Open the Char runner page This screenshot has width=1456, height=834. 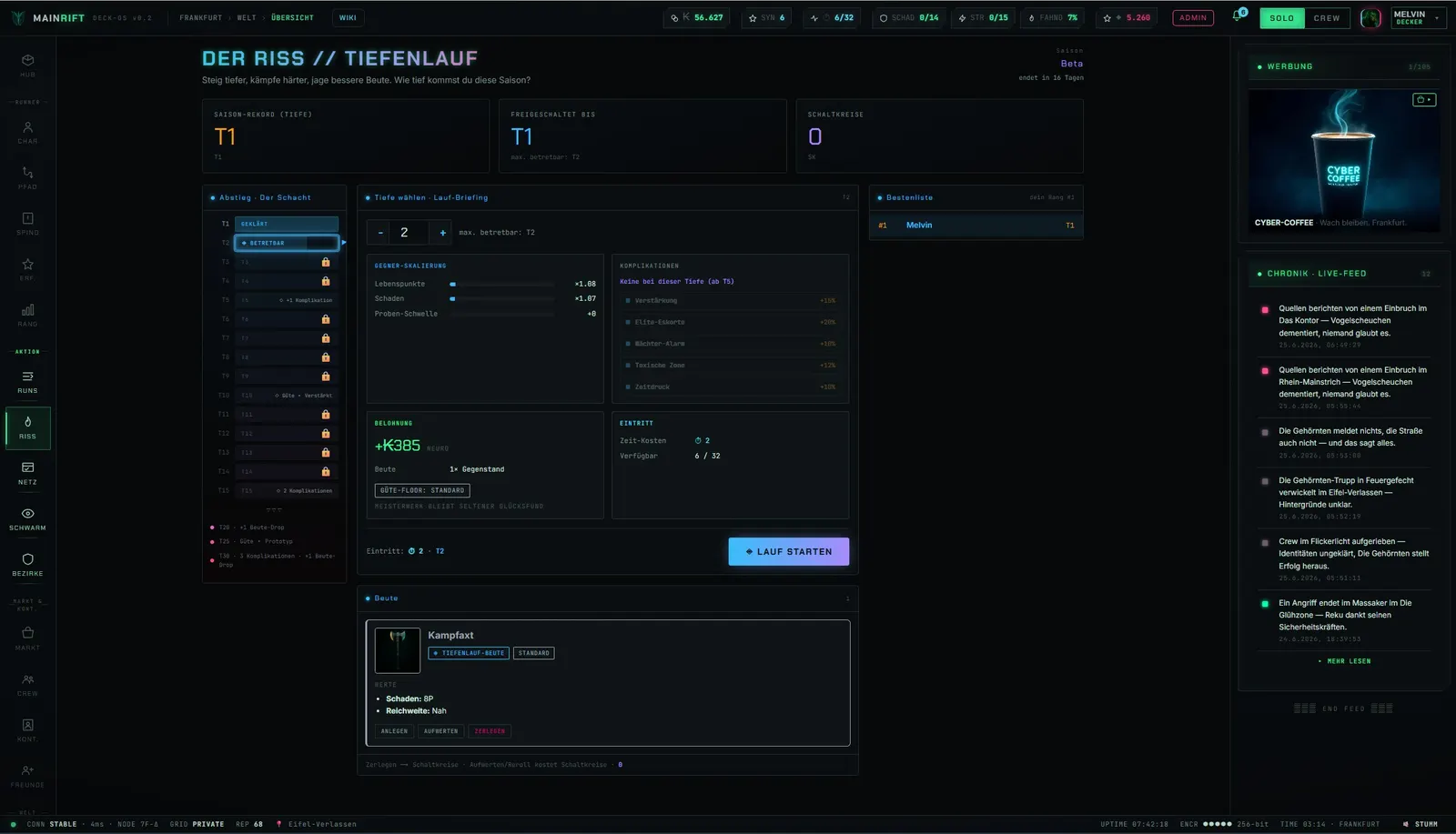tap(27, 133)
